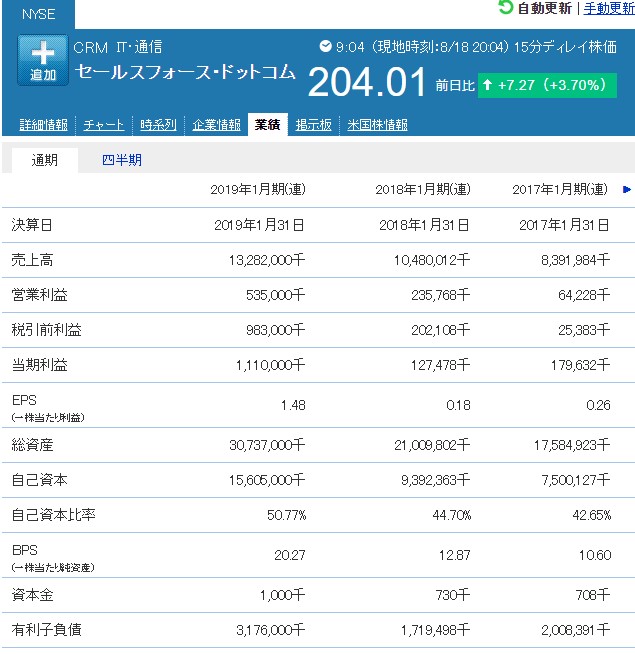Open the 米国株情報 tab
The image size is (635, 654).
(377, 125)
